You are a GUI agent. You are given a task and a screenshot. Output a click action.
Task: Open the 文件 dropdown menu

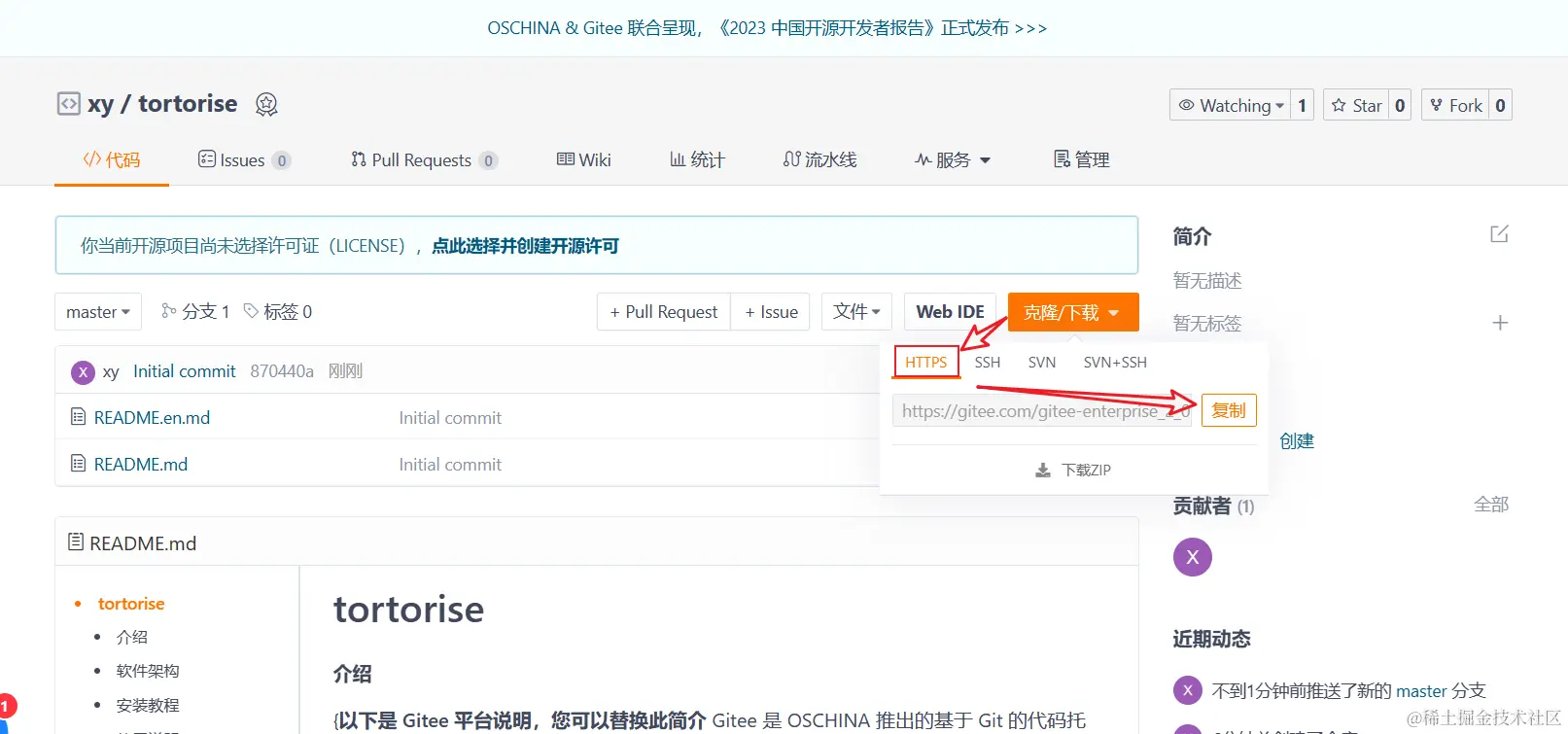(x=856, y=312)
